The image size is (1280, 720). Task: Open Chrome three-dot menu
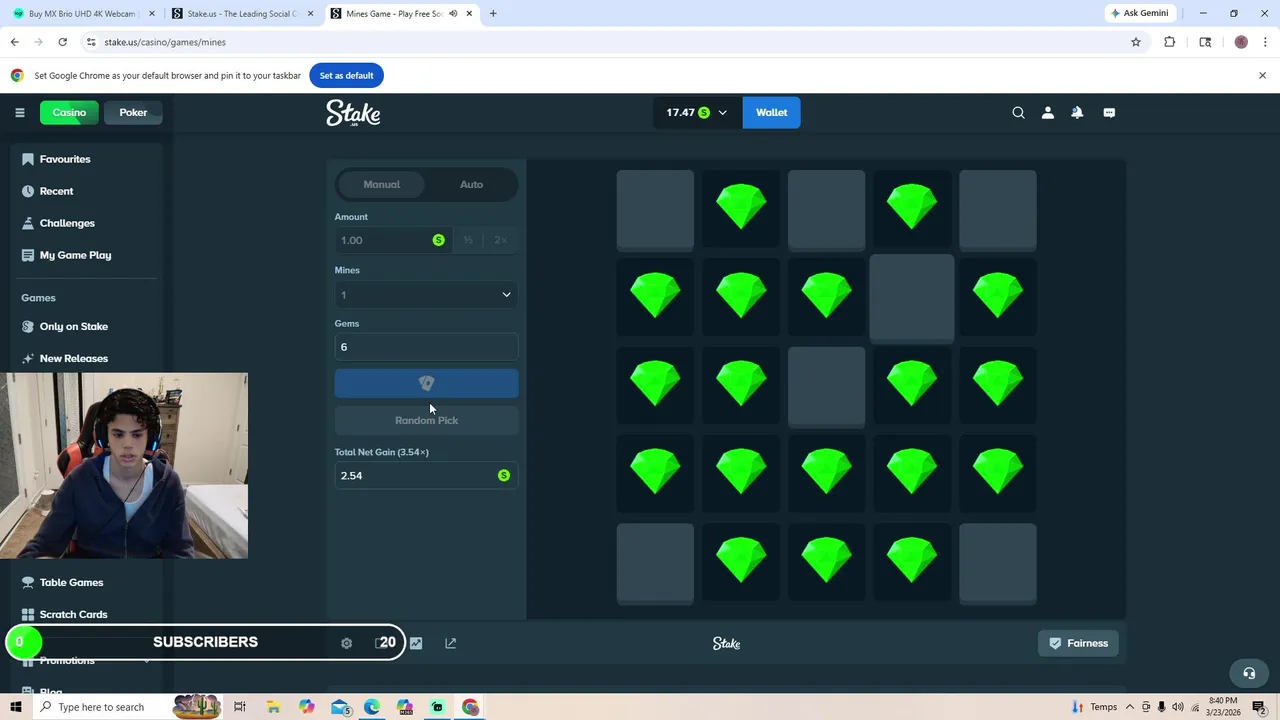click(x=1265, y=42)
